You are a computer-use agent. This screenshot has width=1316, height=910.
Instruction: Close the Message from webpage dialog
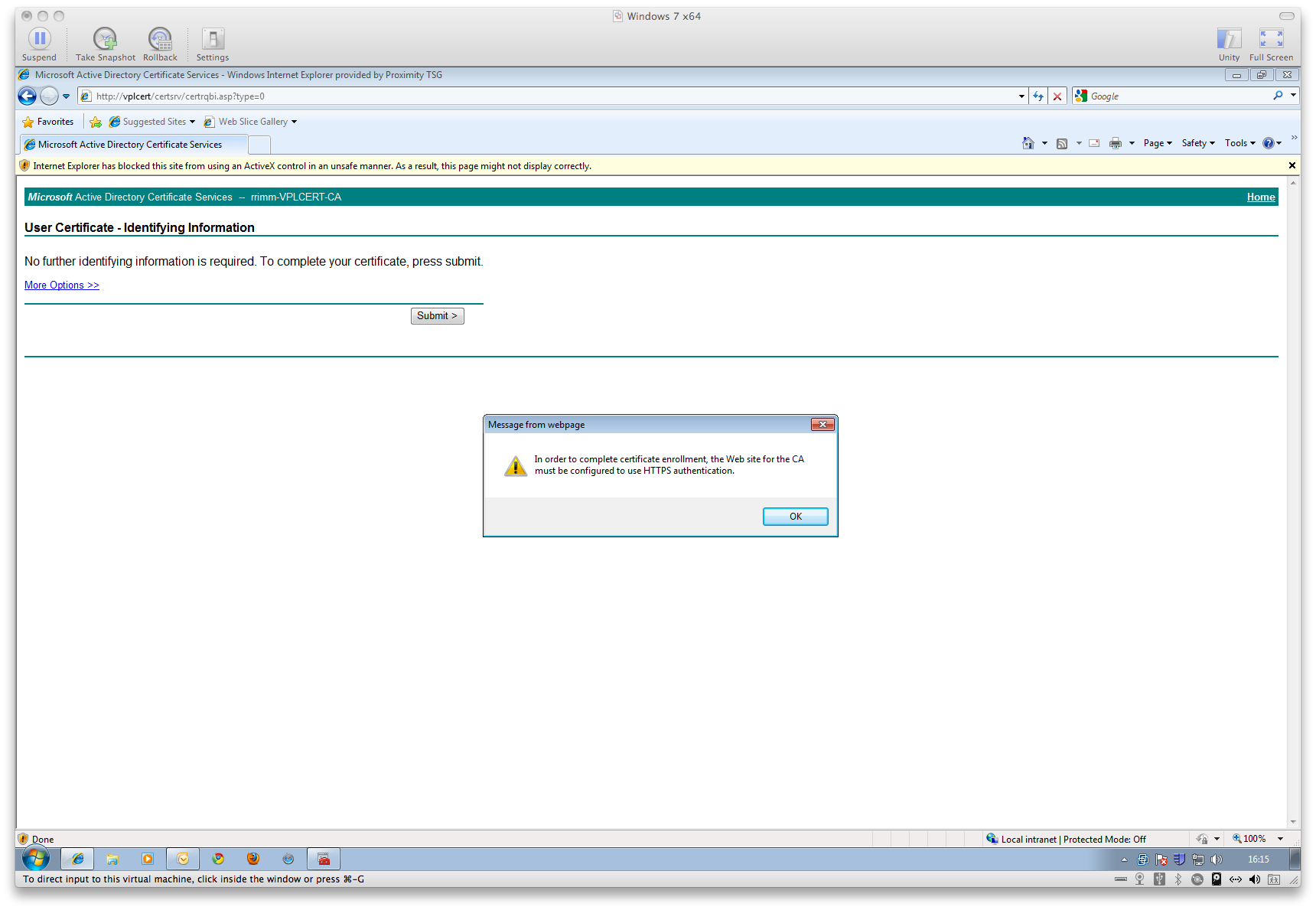[x=822, y=425]
